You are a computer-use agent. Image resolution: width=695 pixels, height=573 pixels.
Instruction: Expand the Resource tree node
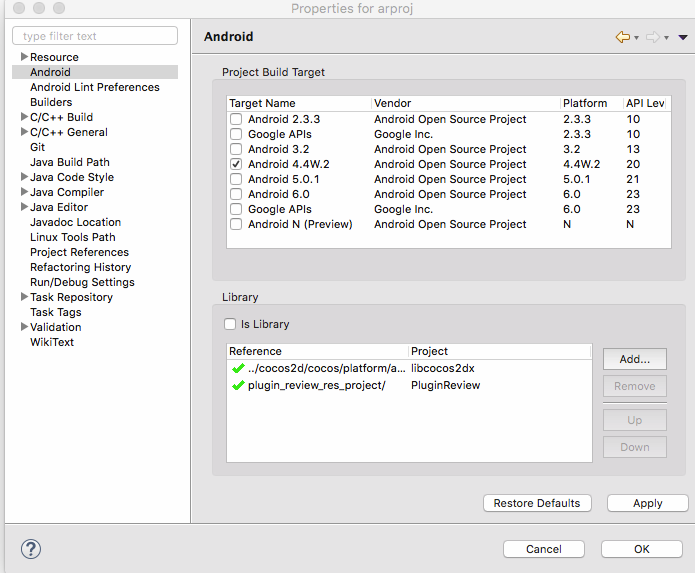point(24,57)
